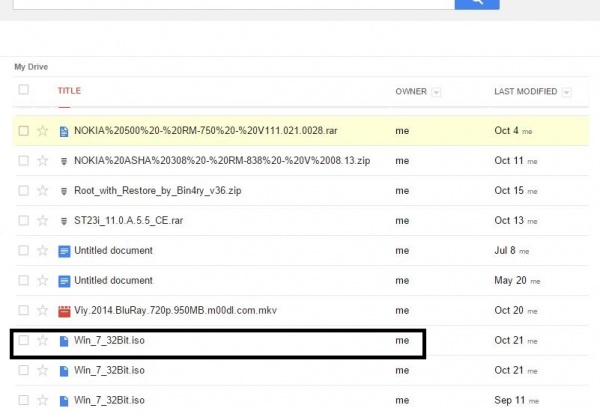Open NOKIA%20500%20-%20RM-750 rar file name
This screenshot has width=600, height=414.
(206, 131)
